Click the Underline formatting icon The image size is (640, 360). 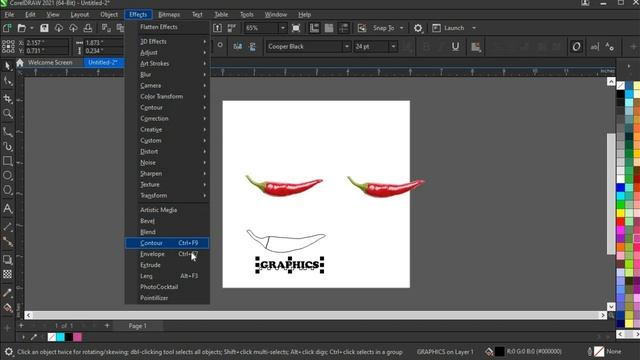point(456,47)
